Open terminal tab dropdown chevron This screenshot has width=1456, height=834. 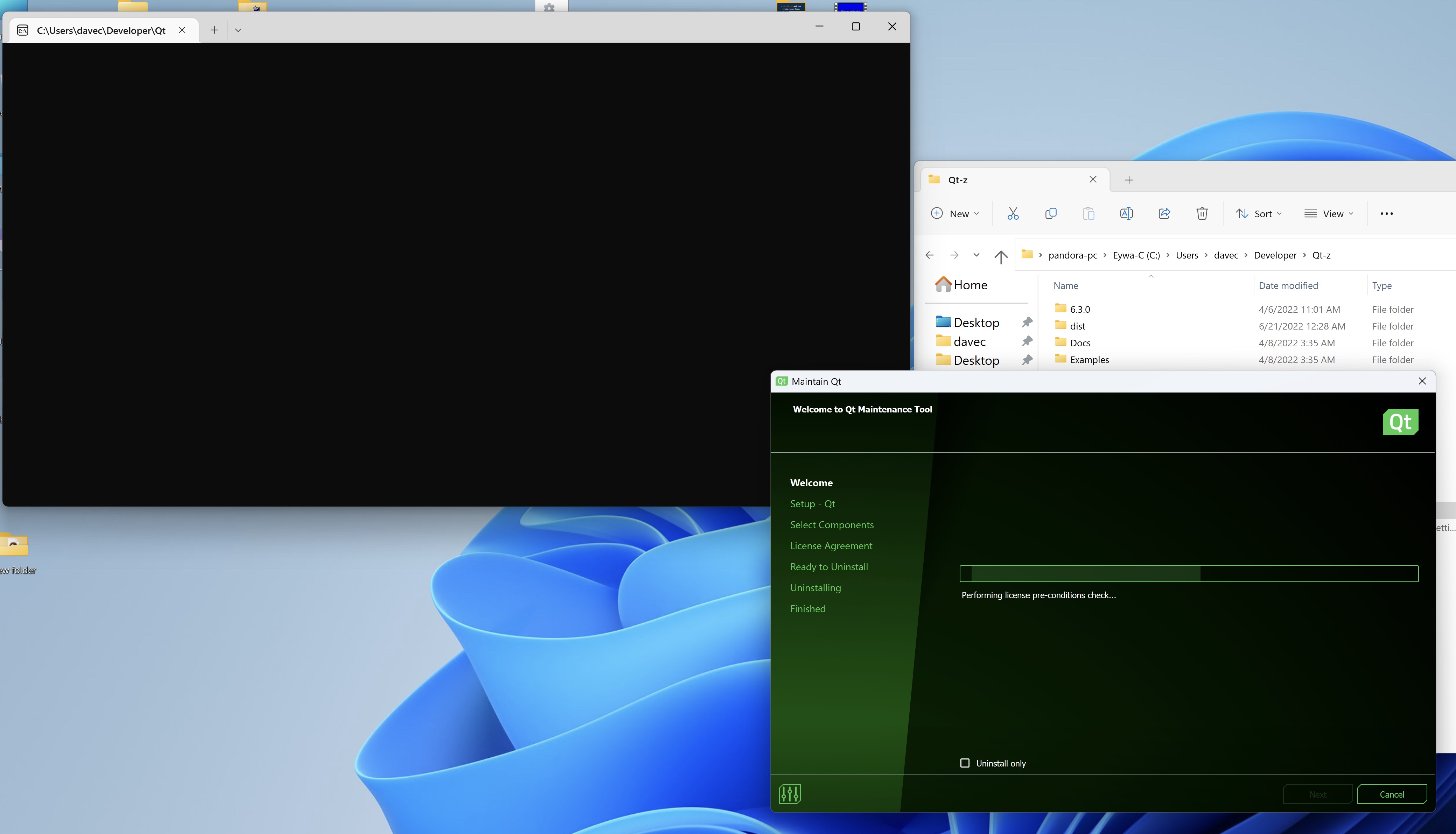pyautogui.click(x=238, y=30)
